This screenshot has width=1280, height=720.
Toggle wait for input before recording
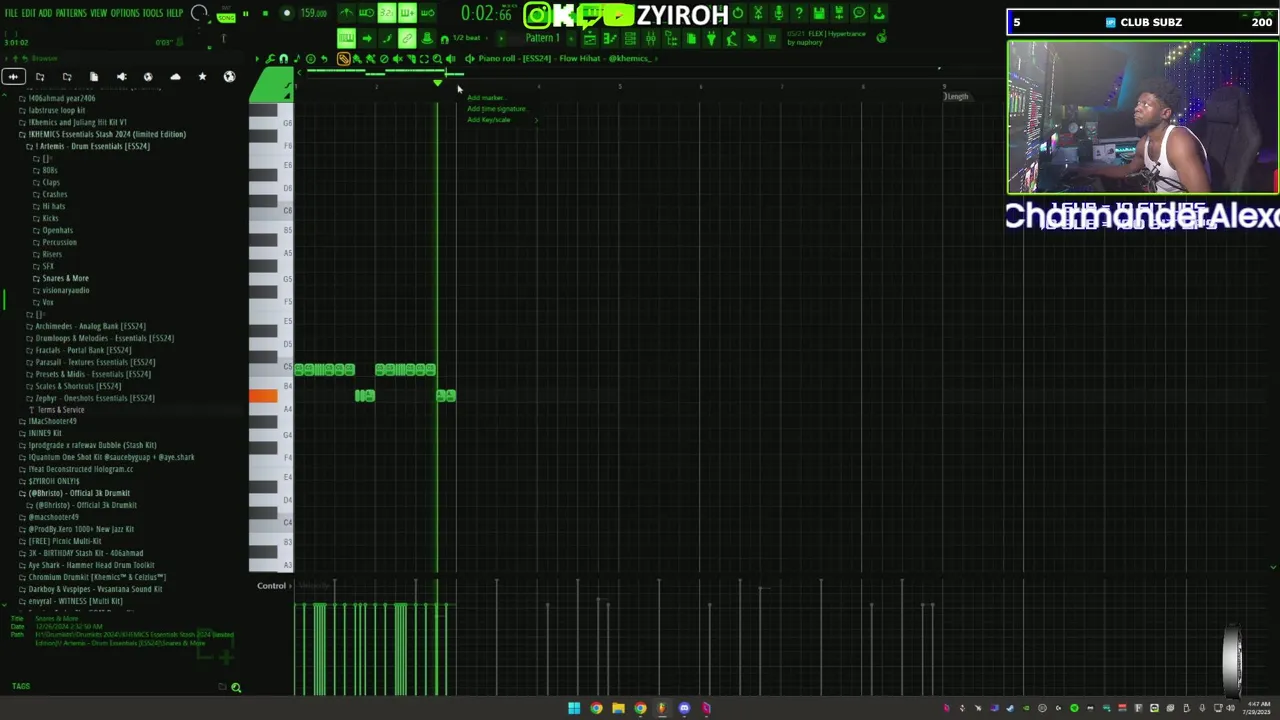(366, 13)
